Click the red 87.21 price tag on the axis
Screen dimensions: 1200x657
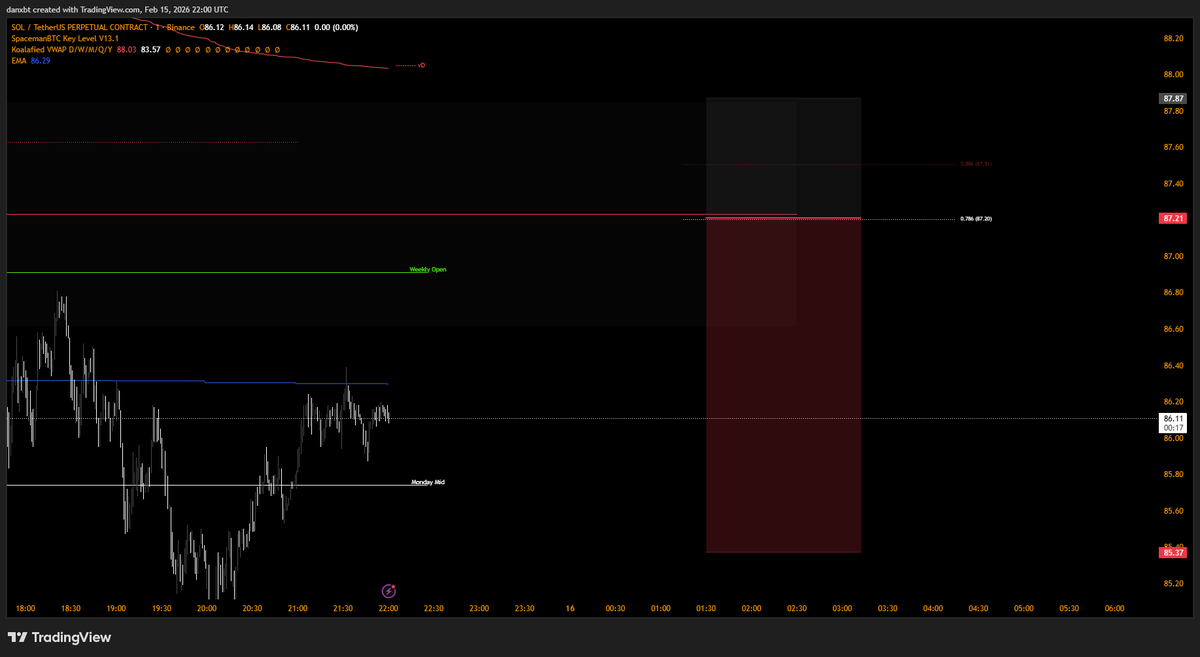click(1173, 218)
